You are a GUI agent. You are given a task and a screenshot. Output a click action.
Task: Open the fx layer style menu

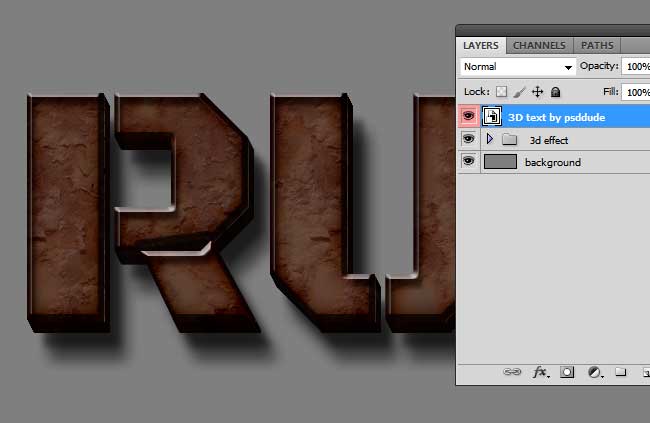[x=540, y=372]
